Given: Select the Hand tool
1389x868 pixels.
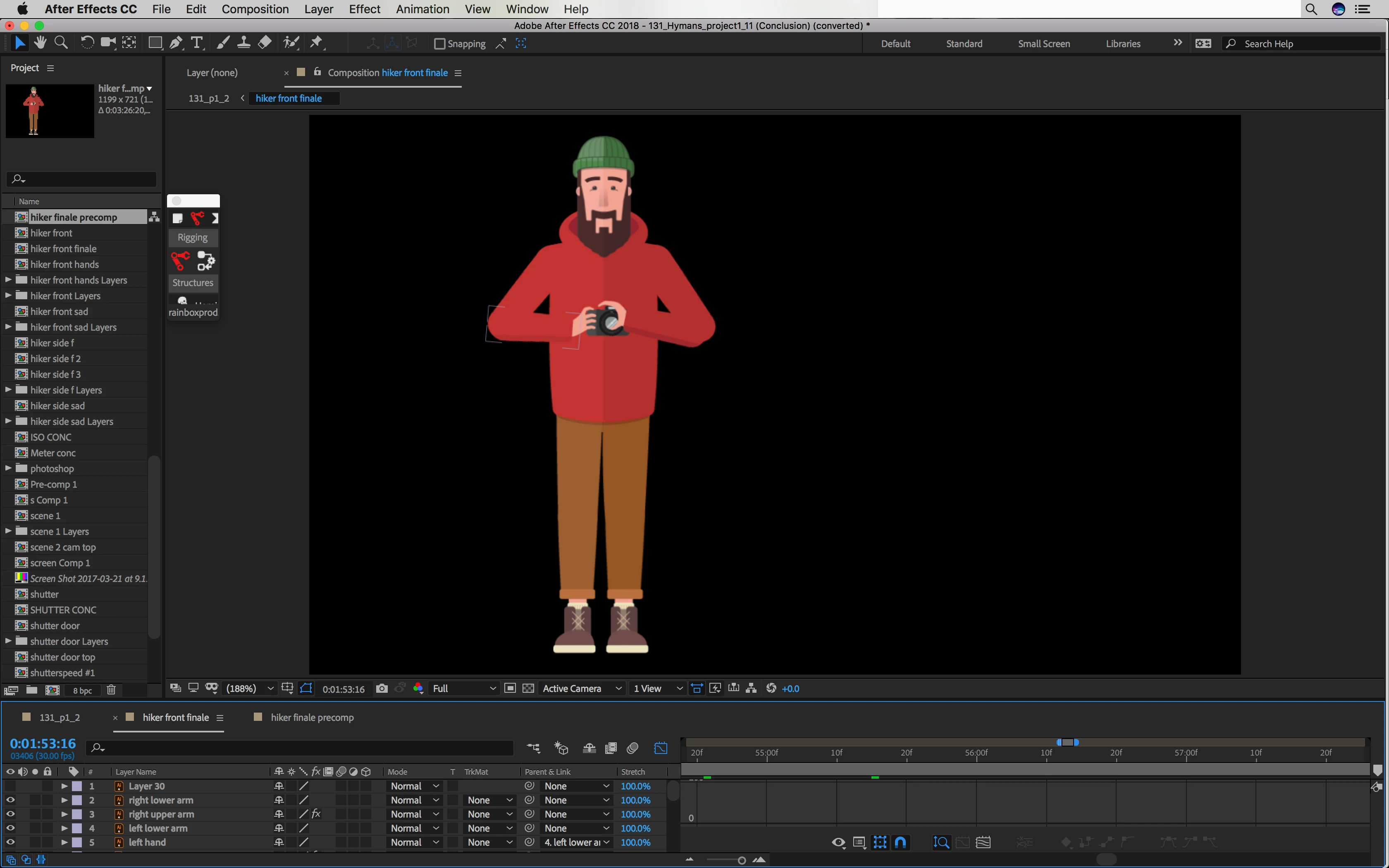Looking at the screenshot, I should [40, 43].
